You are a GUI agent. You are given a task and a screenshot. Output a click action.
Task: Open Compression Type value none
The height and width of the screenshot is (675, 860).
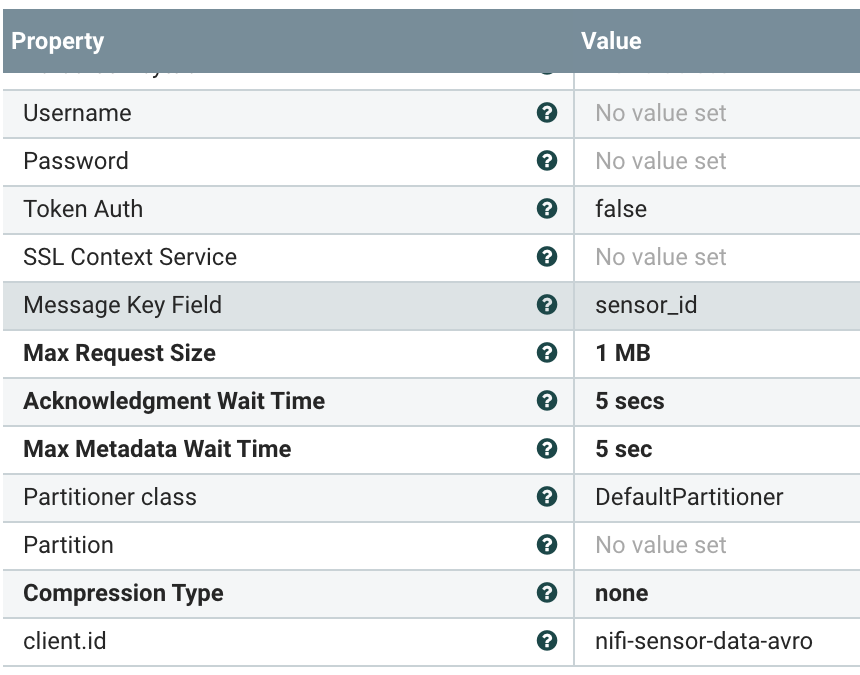click(621, 593)
